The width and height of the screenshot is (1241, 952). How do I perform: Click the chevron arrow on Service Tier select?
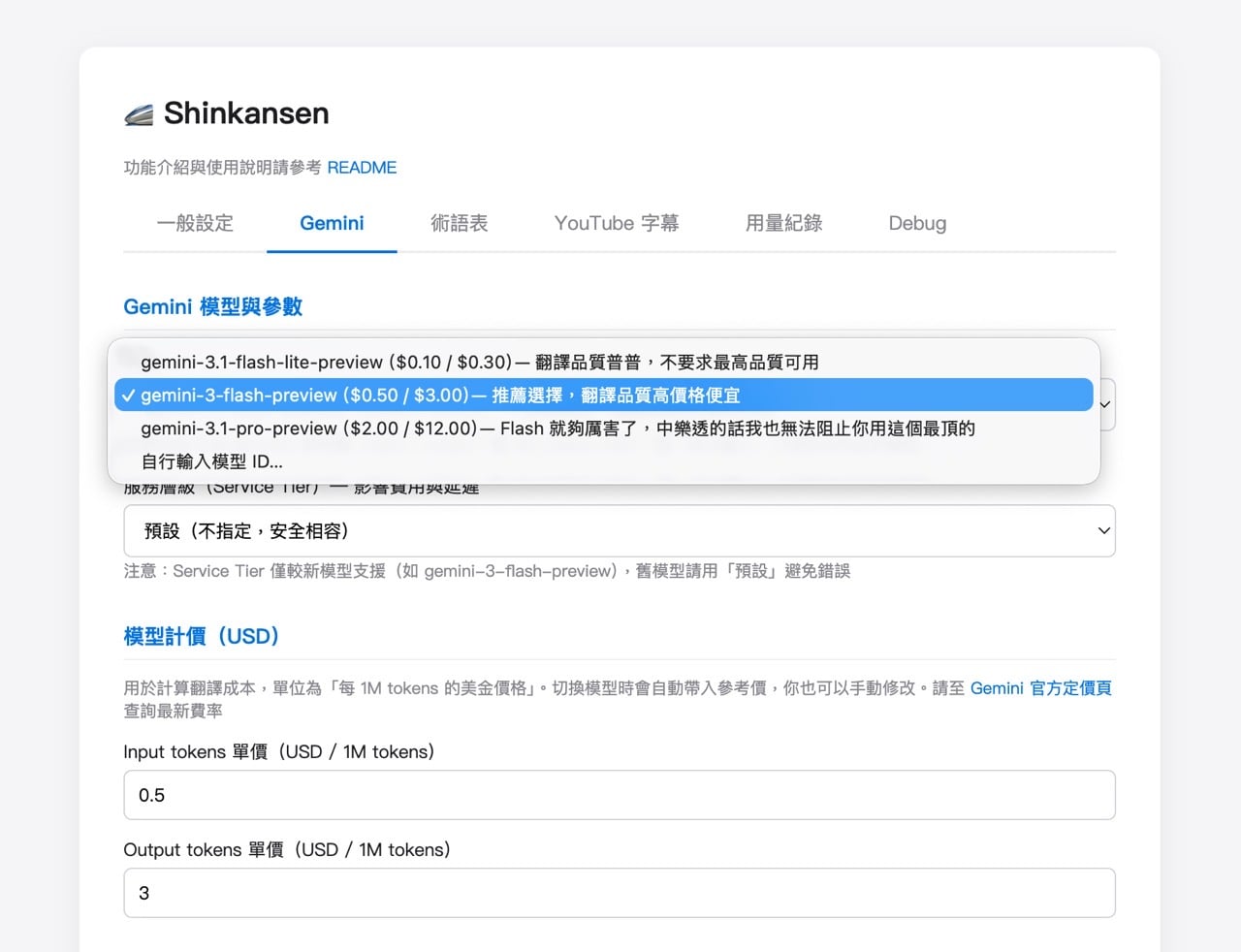[1103, 531]
